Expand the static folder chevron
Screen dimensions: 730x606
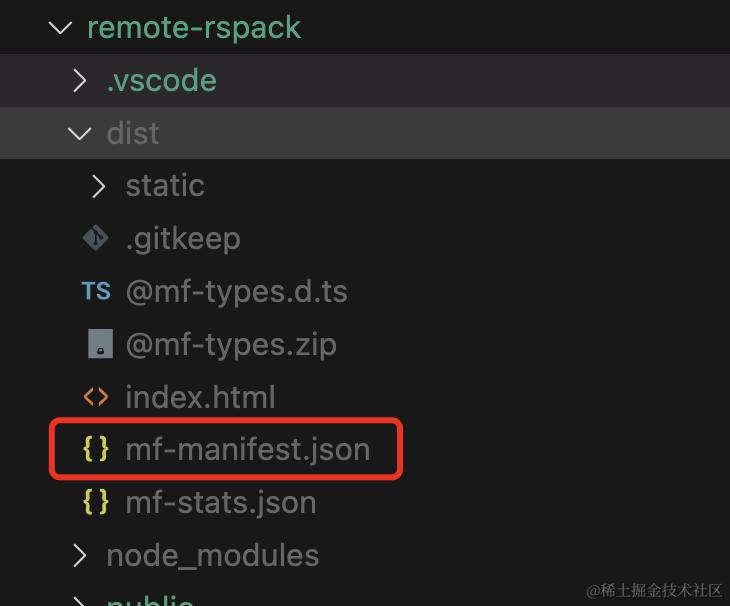click(98, 186)
